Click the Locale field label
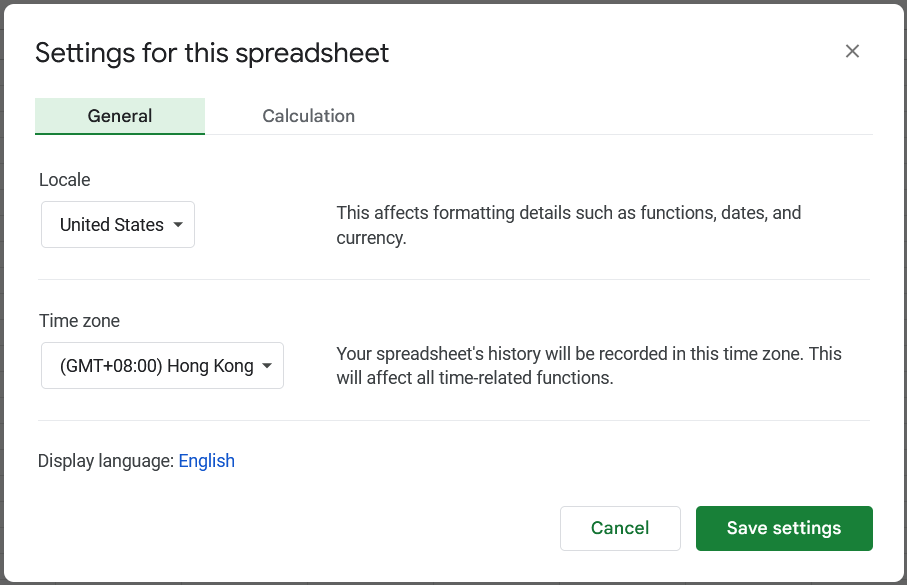This screenshot has width=907, height=585. (x=65, y=180)
